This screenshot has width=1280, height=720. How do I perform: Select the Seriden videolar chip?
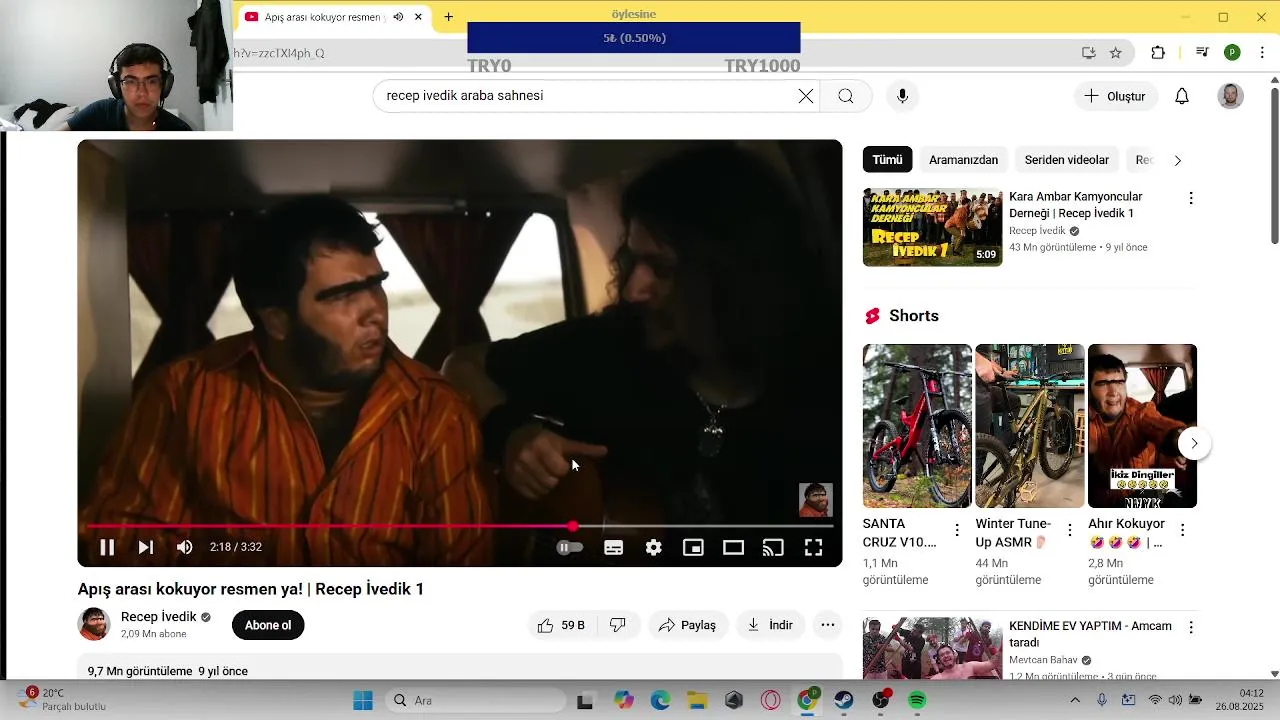pyautogui.click(x=1067, y=160)
